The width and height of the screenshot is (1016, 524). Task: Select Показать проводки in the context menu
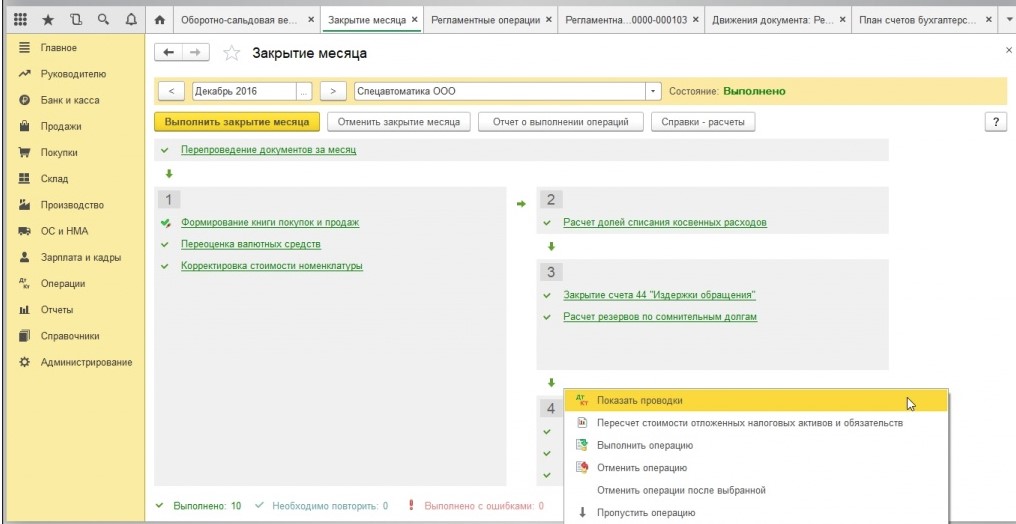[x=640, y=400]
